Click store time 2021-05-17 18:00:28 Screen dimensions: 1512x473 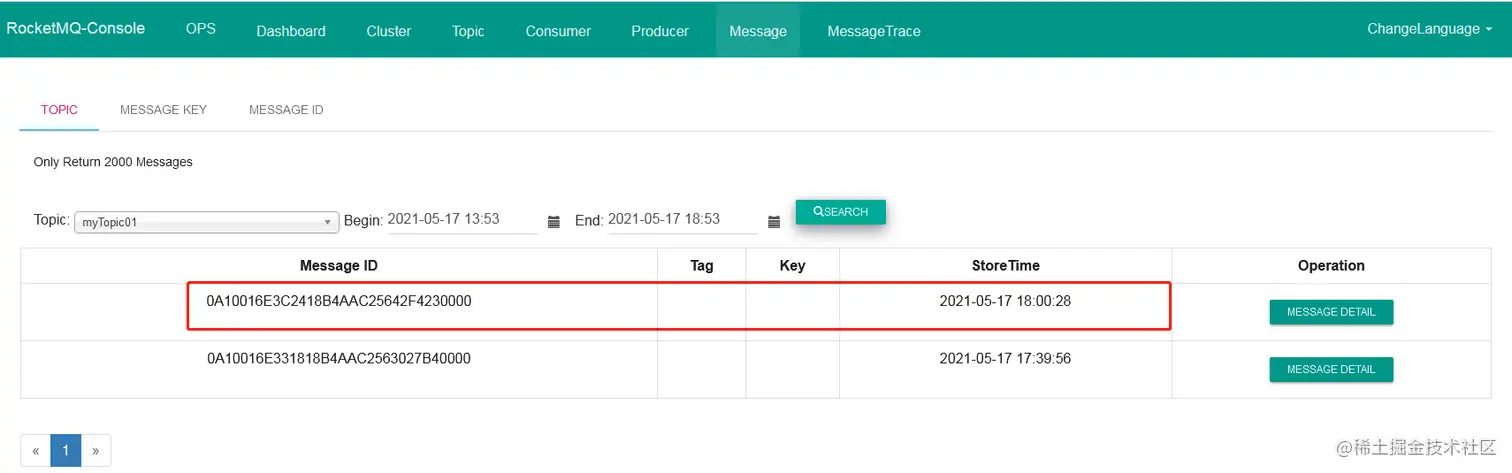pos(1005,301)
